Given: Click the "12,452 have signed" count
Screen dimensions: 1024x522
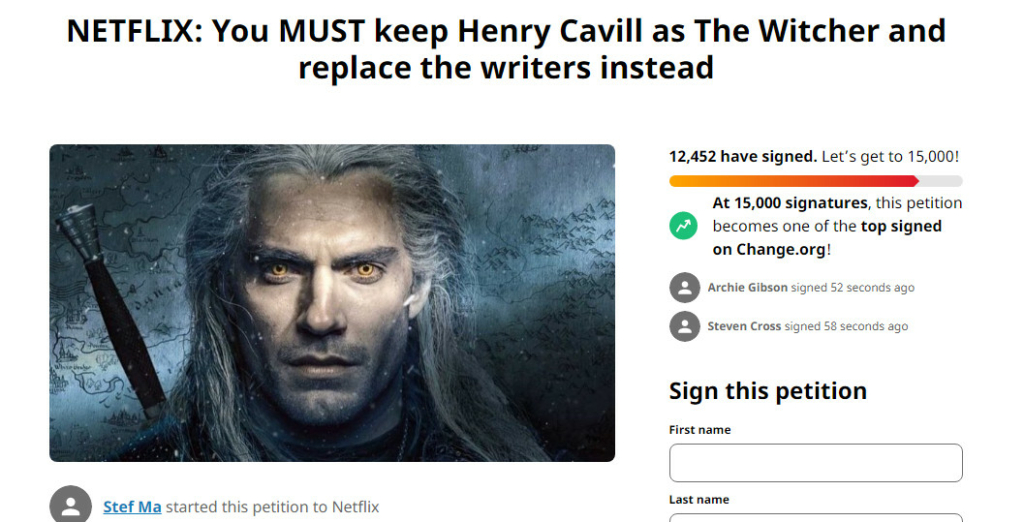Looking at the screenshot, I should point(742,157).
